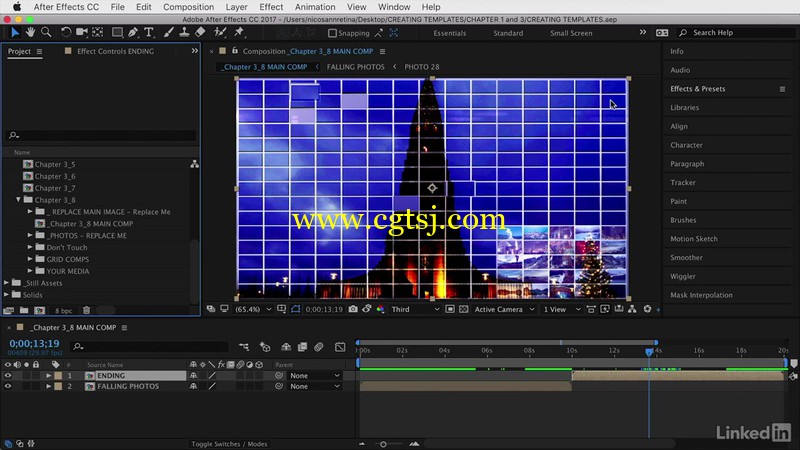Open the Layer menu
Image resolution: width=800 pixels, height=450 pixels.
(236, 7)
